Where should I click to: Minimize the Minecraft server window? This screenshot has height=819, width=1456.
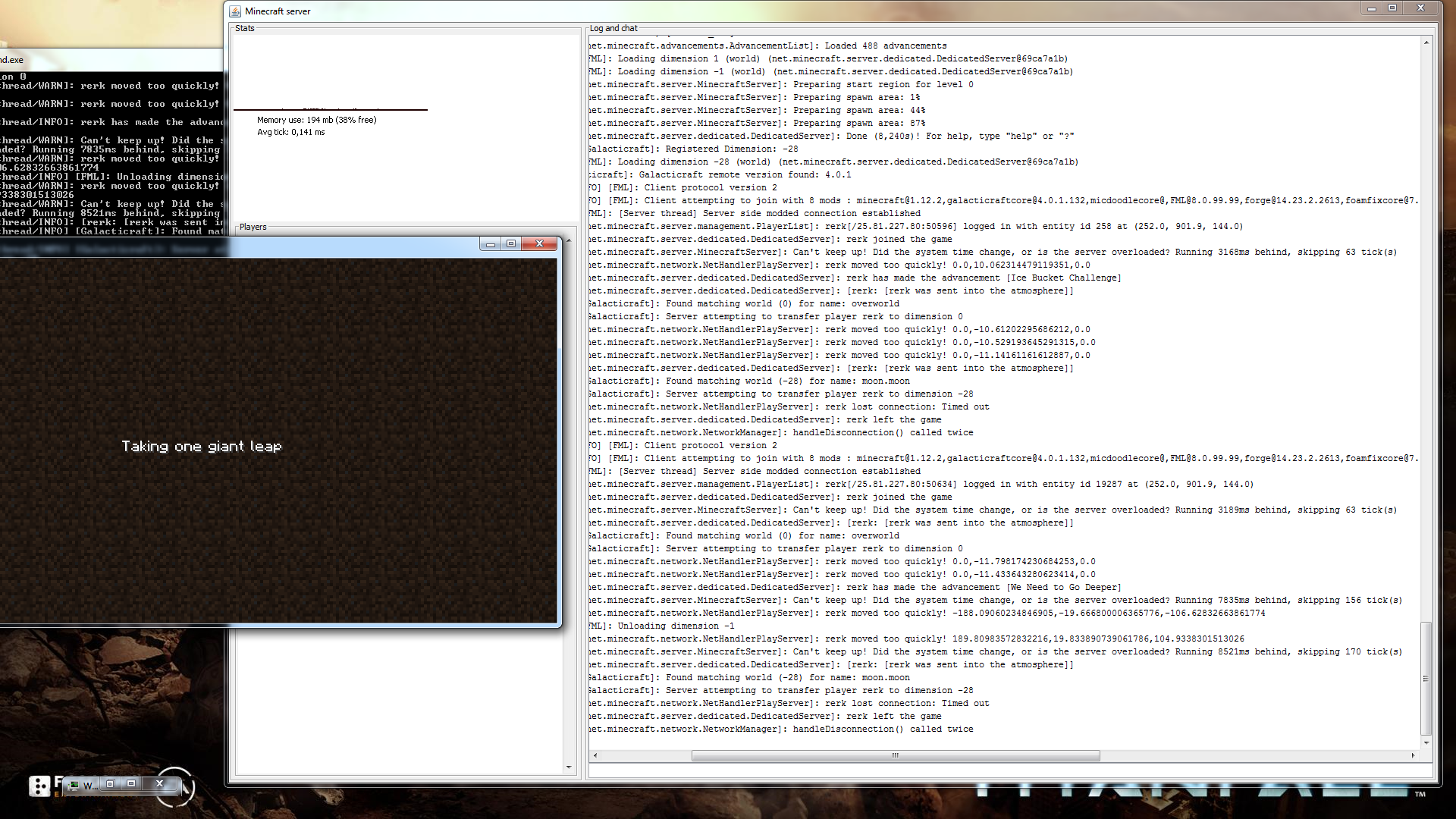[x=1371, y=8]
